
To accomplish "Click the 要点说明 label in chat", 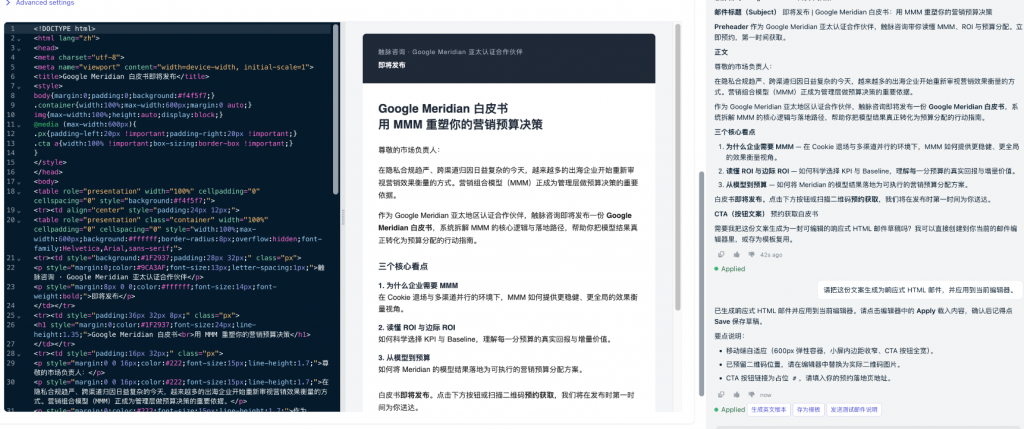I will tap(729, 336).
